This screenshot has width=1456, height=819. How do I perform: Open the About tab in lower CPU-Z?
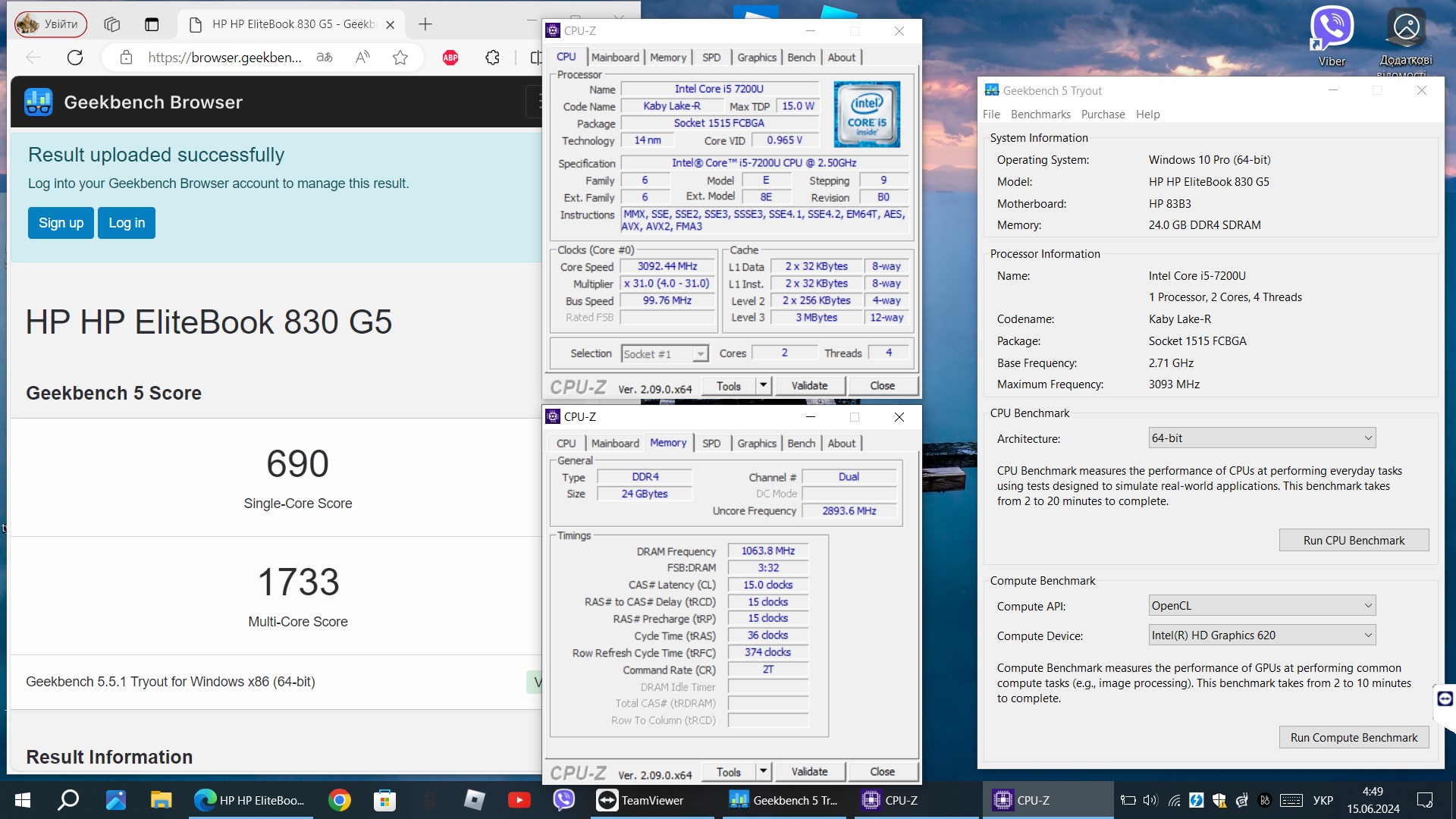(841, 444)
